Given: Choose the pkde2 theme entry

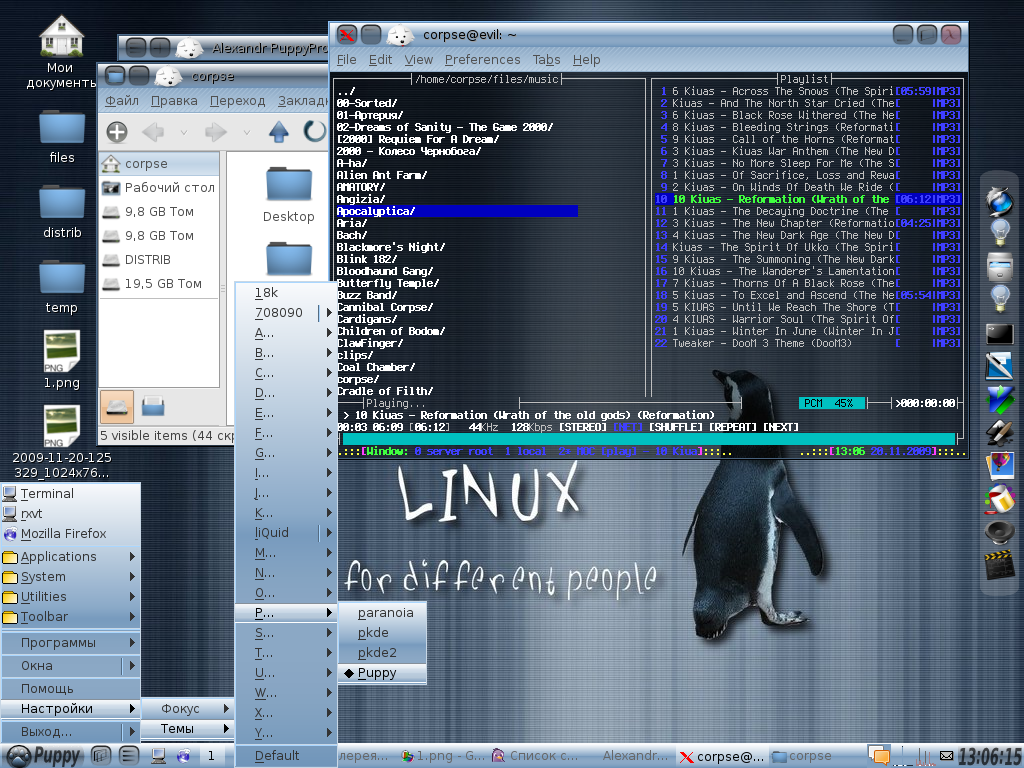Looking at the screenshot, I should (383, 652).
